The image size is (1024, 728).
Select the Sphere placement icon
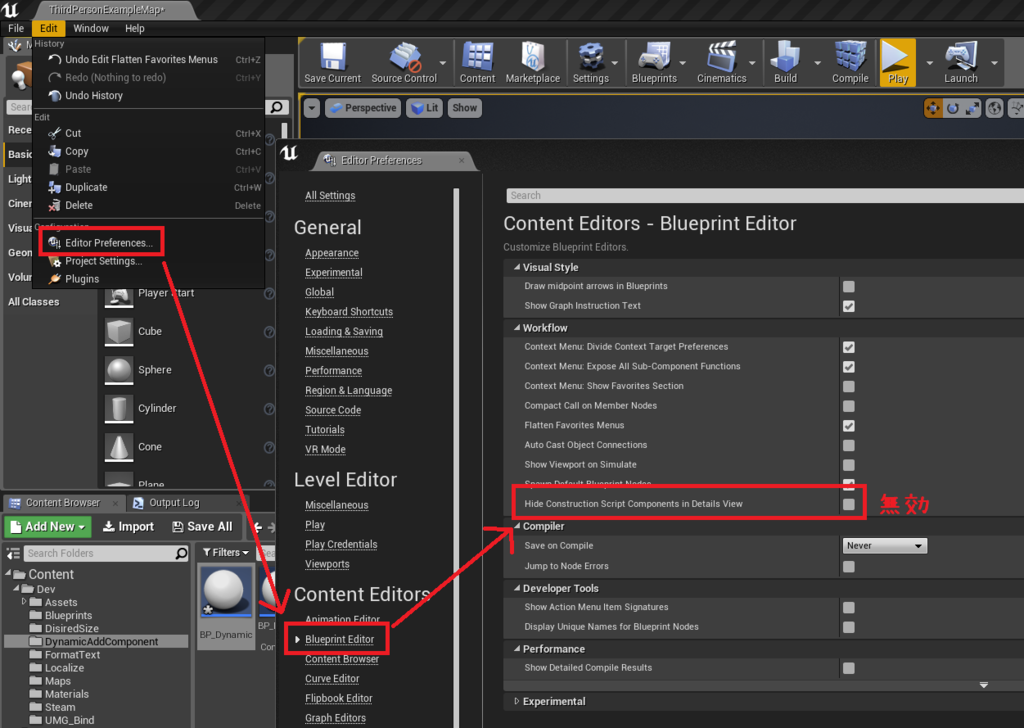pos(119,370)
